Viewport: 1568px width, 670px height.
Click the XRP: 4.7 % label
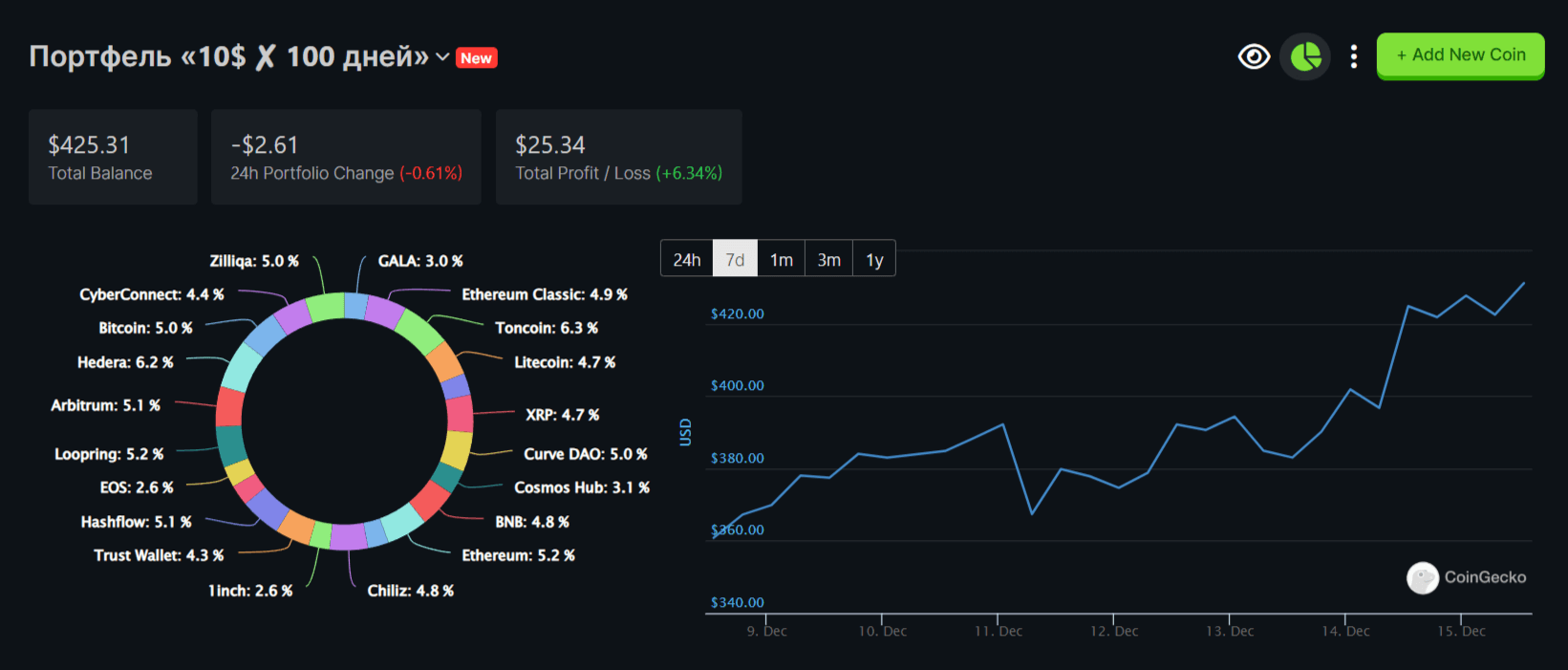(563, 415)
